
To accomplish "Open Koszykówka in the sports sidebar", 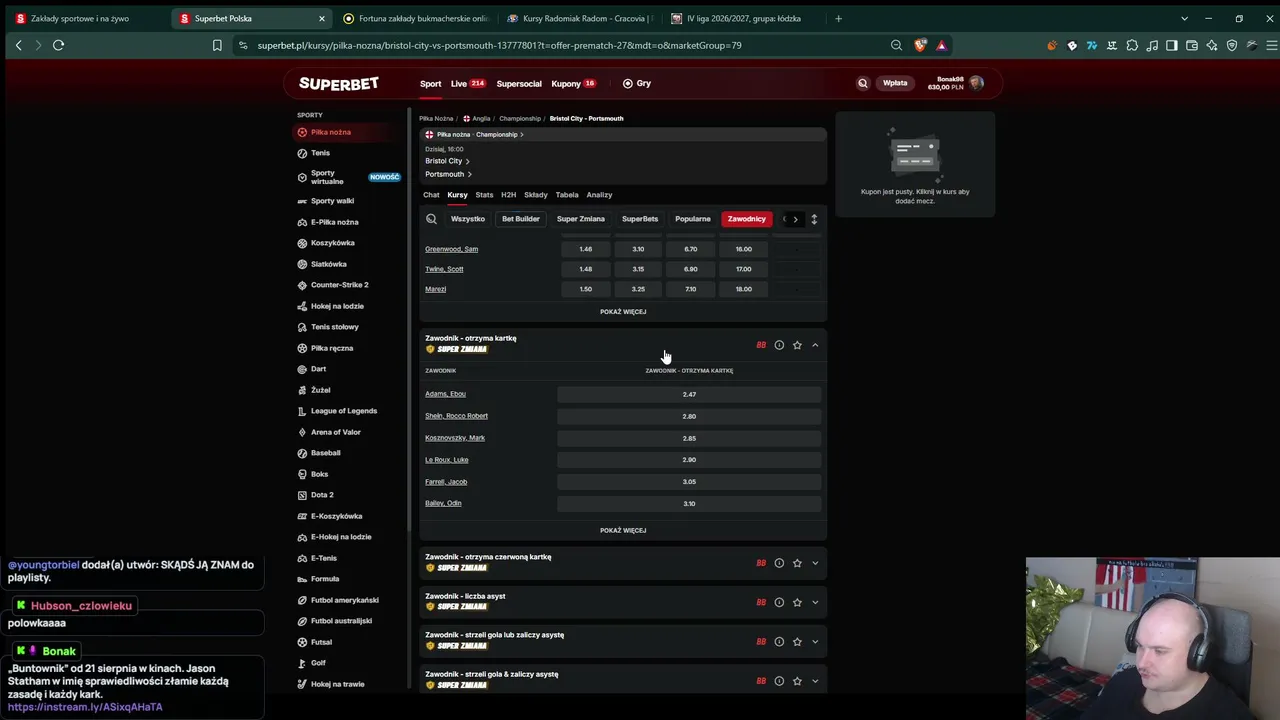I will coord(333,243).
